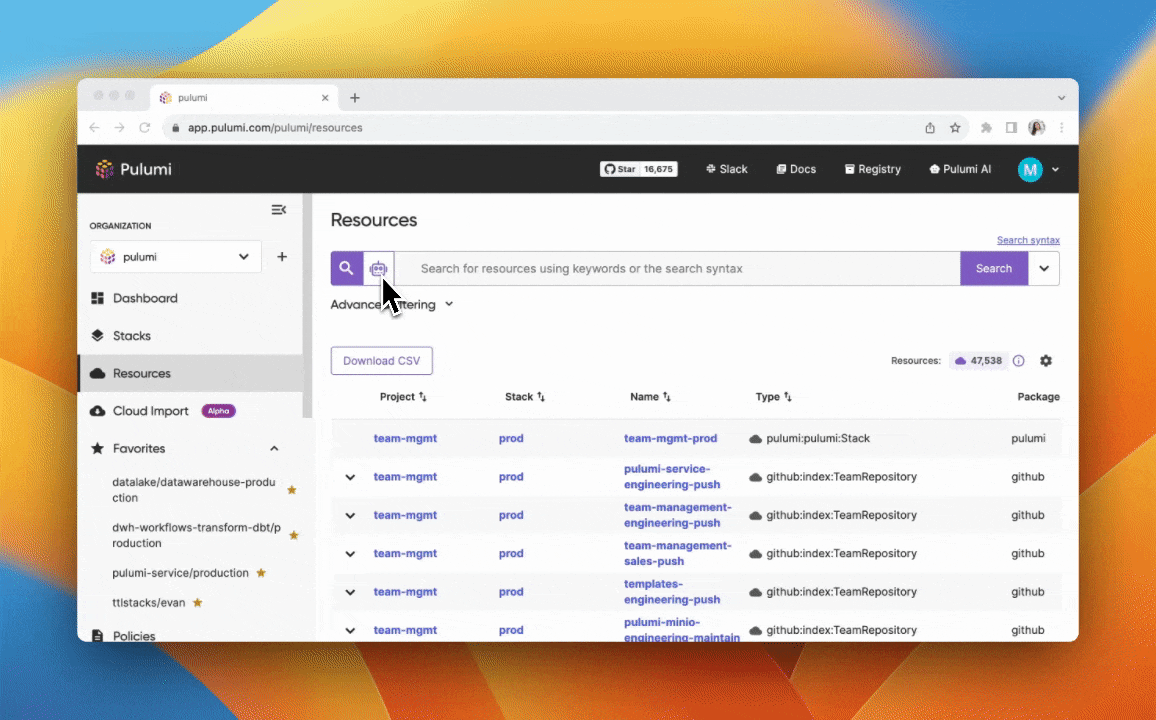Click the resource search input field
This screenshot has height=720, width=1156.
pos(678,268)
